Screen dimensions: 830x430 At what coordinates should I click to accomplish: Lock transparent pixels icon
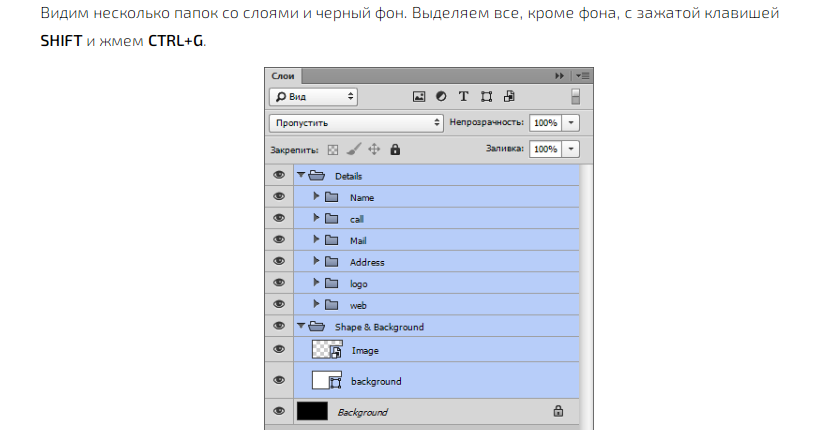click(x=333, y=149)
